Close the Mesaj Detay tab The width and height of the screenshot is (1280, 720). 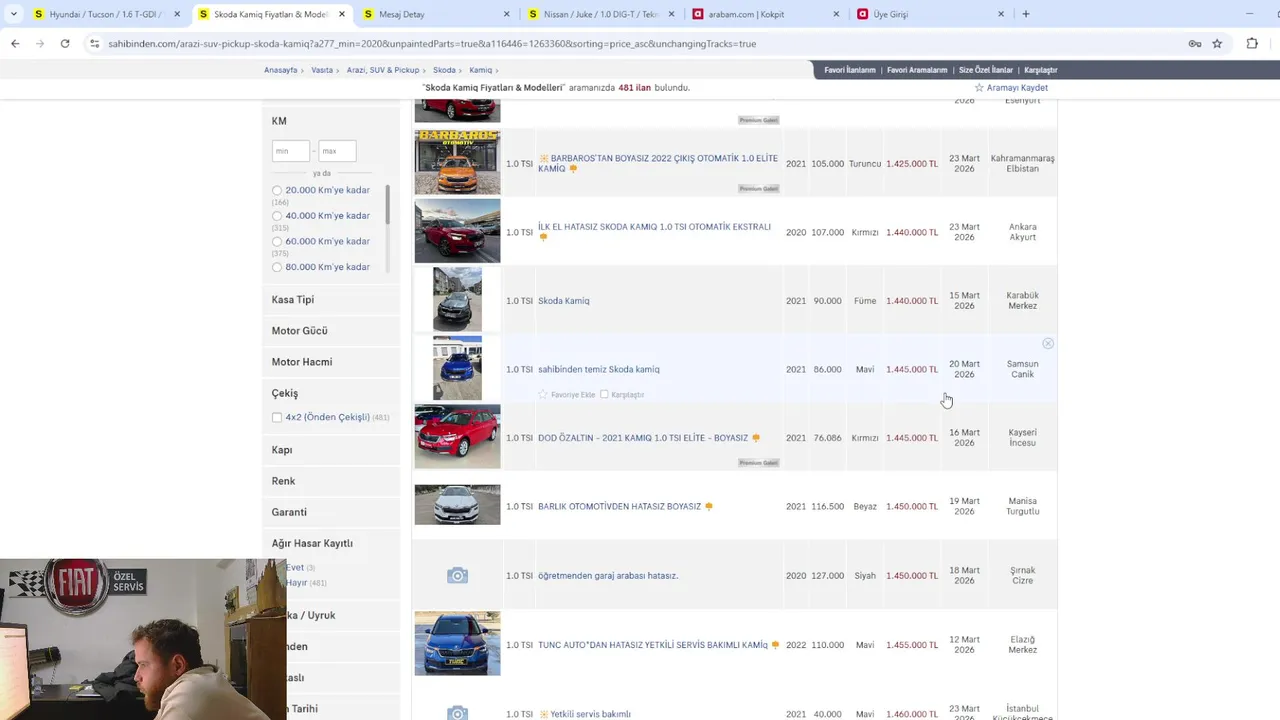coord(506,14)
